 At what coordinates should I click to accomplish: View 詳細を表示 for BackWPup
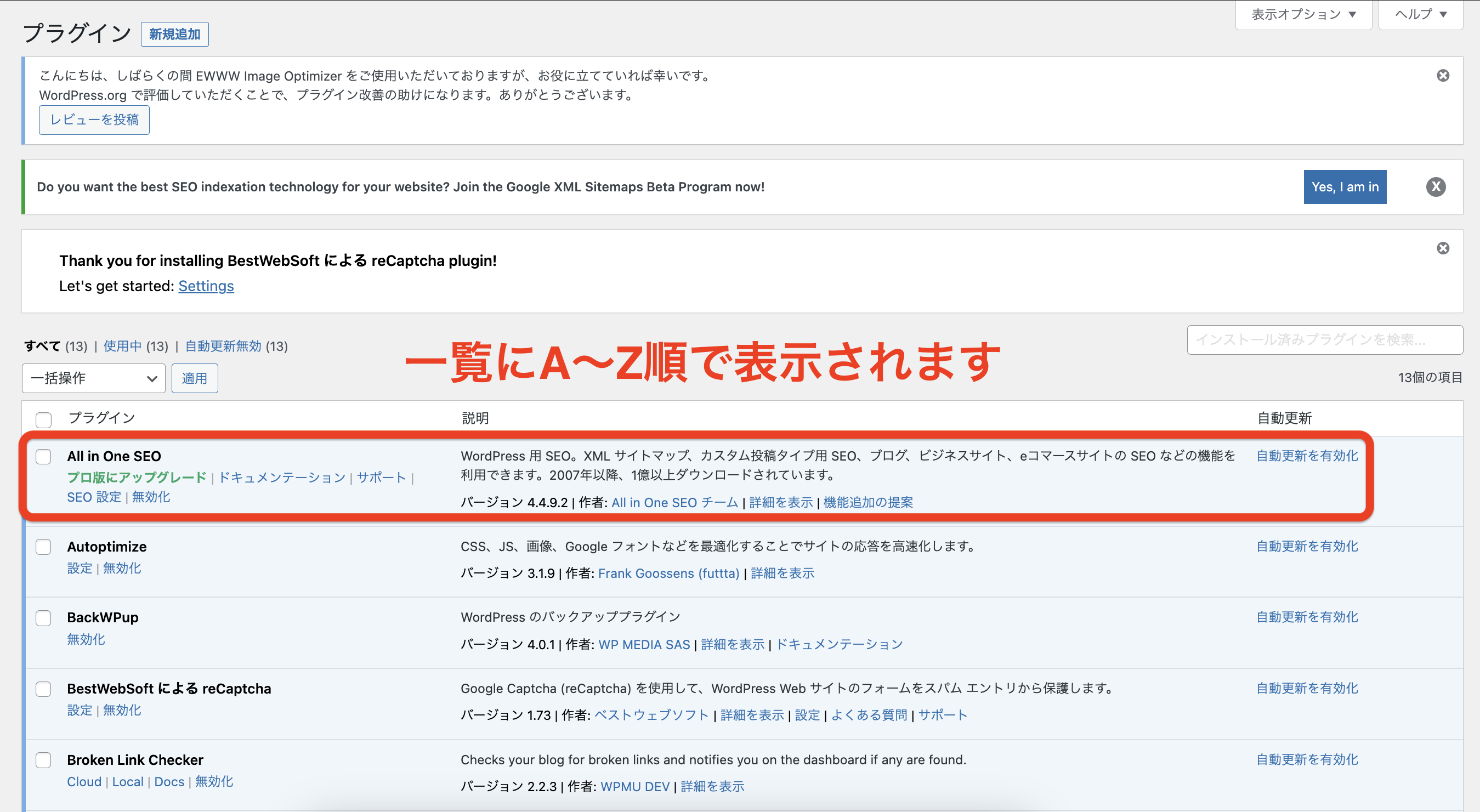point(733,644)
